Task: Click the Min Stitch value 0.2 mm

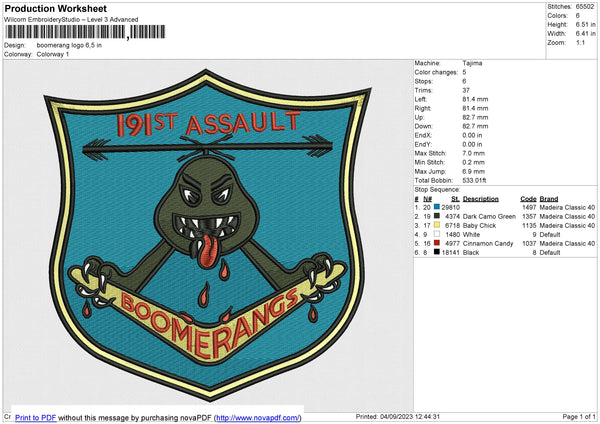Action: pos(473,162)
